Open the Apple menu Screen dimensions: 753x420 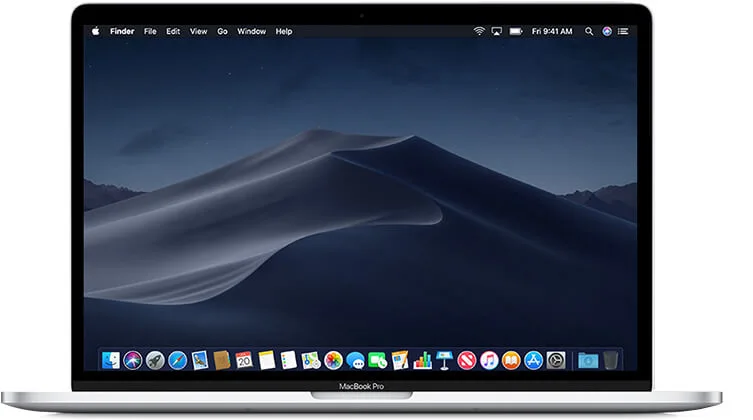[96, 31]
